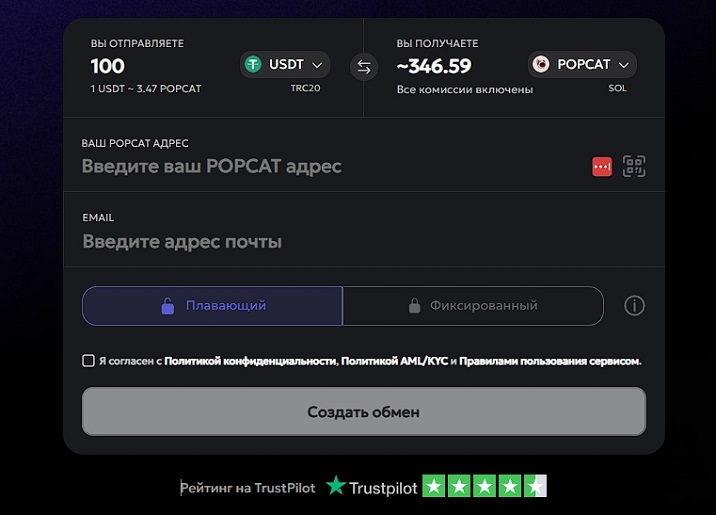Click the TRC20 network label
The width and height of the screenshot is (716, 515).
(305, 88)
